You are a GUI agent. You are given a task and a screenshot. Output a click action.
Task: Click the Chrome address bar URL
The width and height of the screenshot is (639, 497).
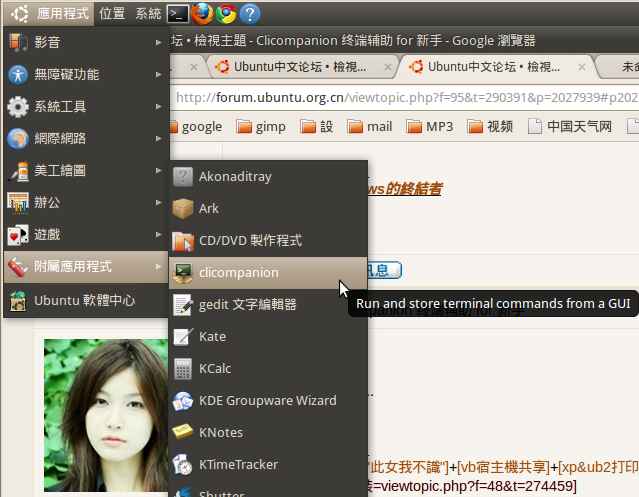click(405, 98)
